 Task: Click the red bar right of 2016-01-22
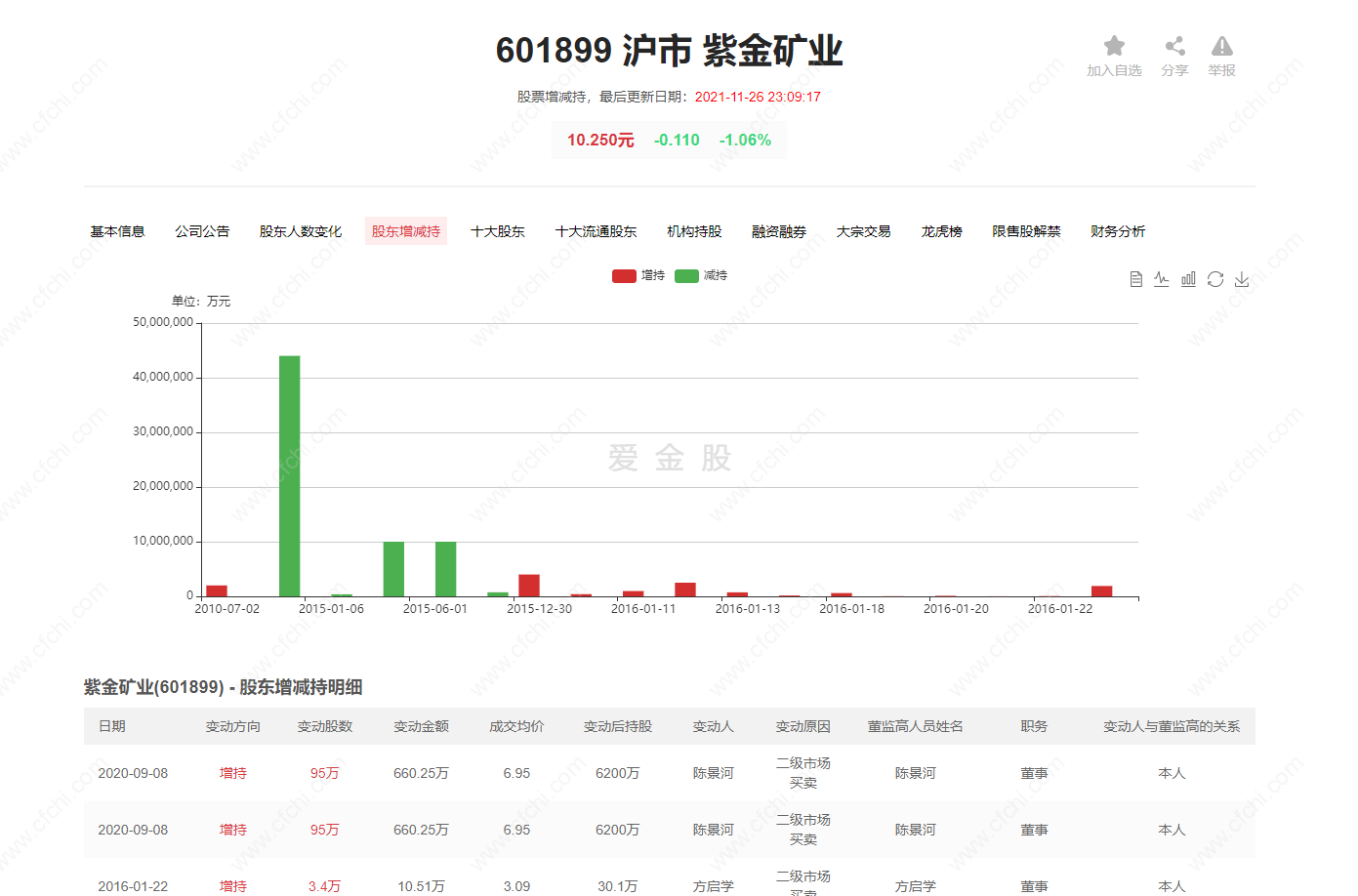pyautogui.click(x=1101, y=591)
